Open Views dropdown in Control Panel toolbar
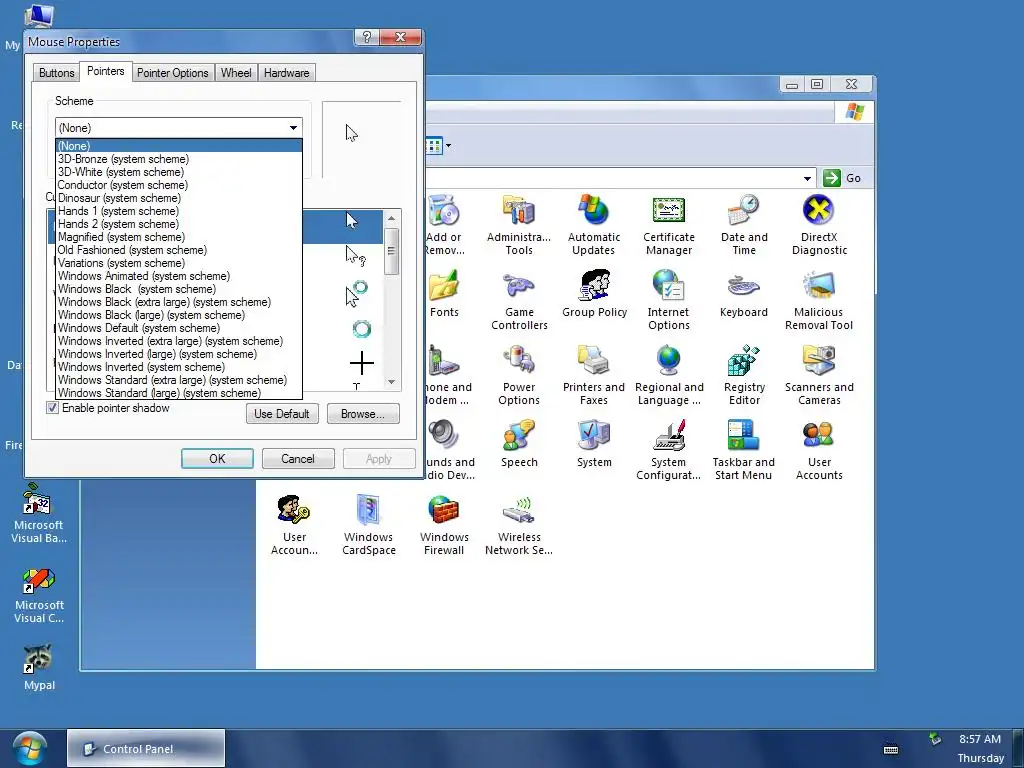Image resolution: width=1024 pixels, height=768 pixels. click(x=448, y=146)
